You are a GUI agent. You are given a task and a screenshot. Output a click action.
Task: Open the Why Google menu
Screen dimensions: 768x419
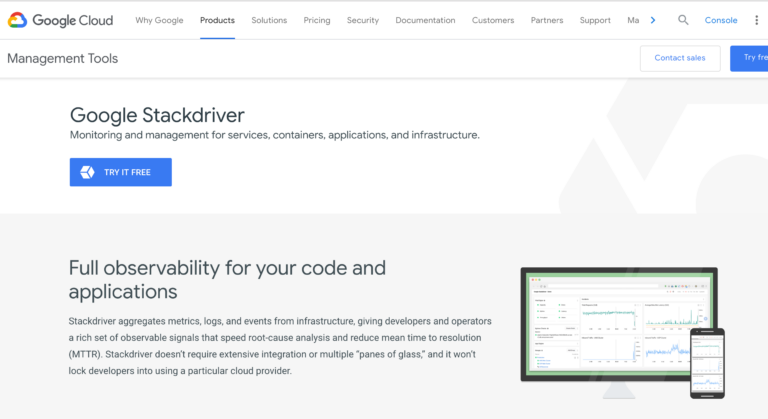[159, 20]
